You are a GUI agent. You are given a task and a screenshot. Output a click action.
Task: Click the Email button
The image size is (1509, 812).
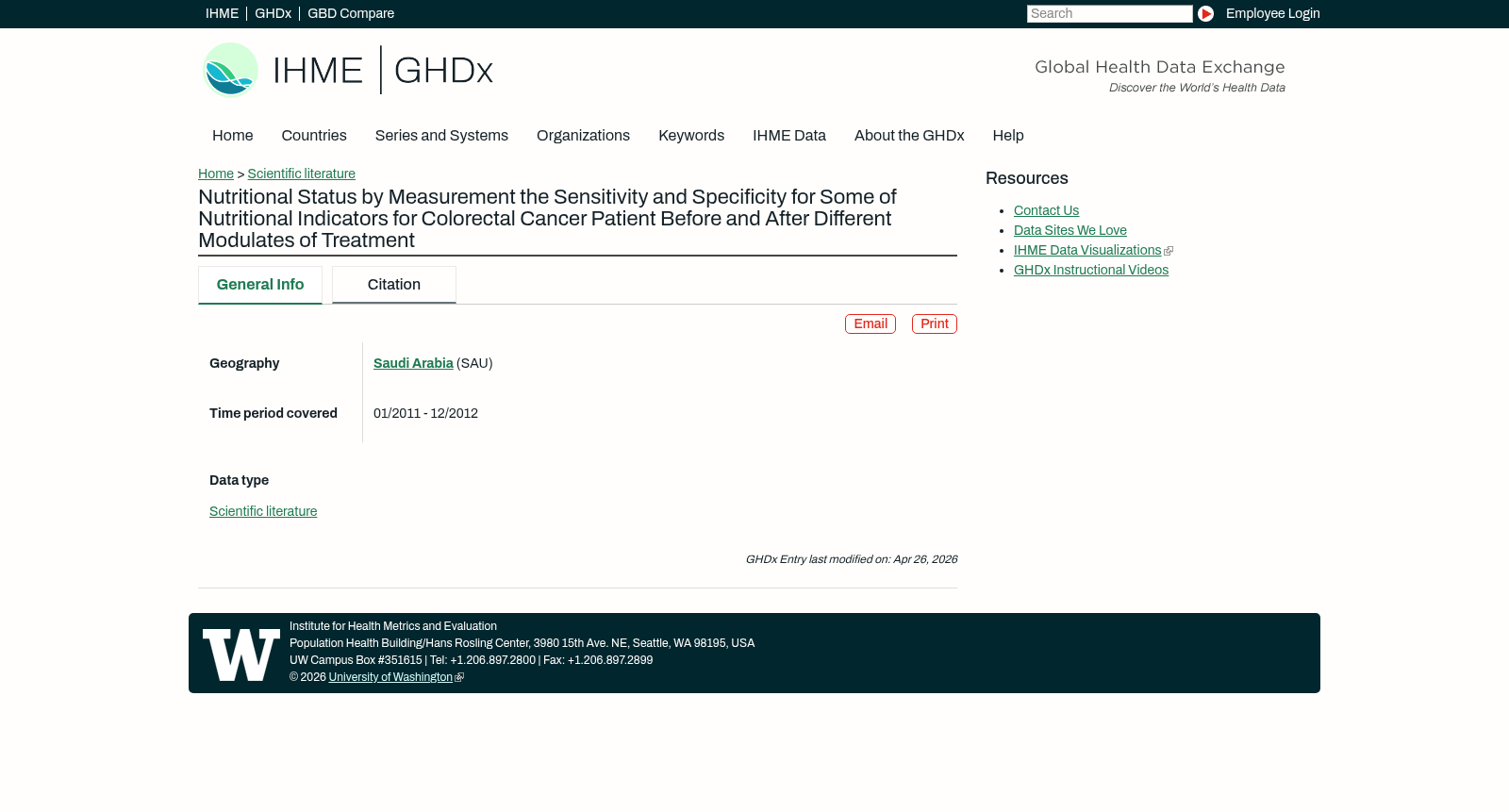(x=871, y=324)
